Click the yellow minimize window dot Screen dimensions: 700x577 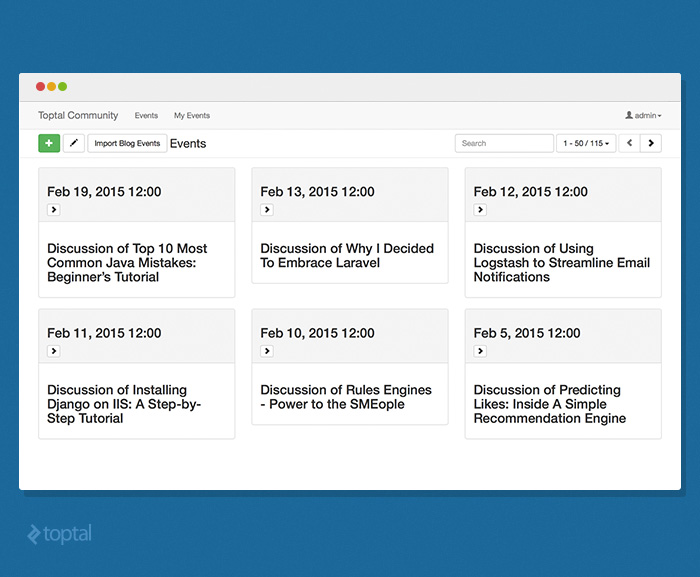[52, 87]
